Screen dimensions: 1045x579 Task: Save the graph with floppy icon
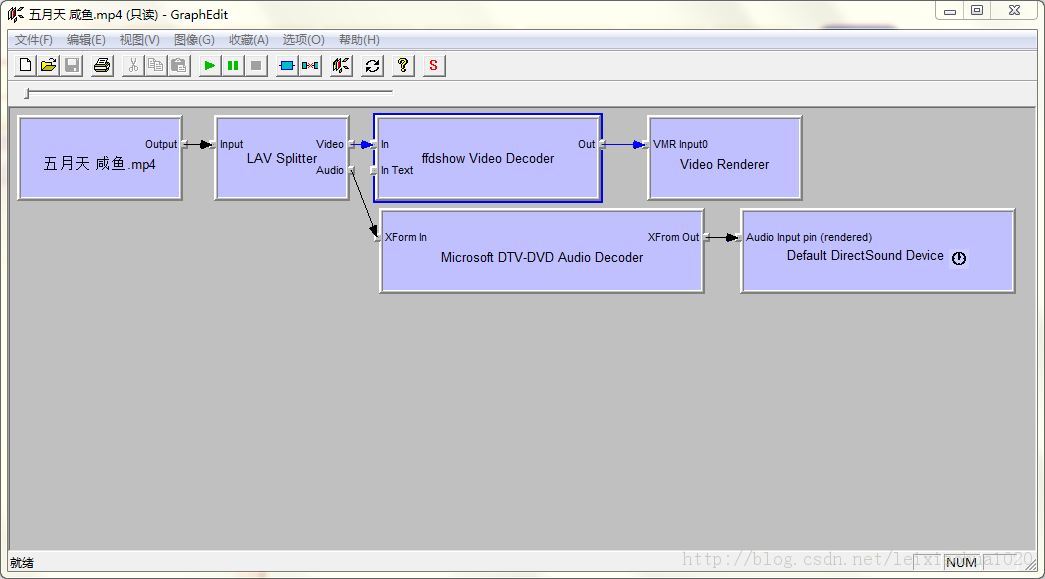click(72, 65)
